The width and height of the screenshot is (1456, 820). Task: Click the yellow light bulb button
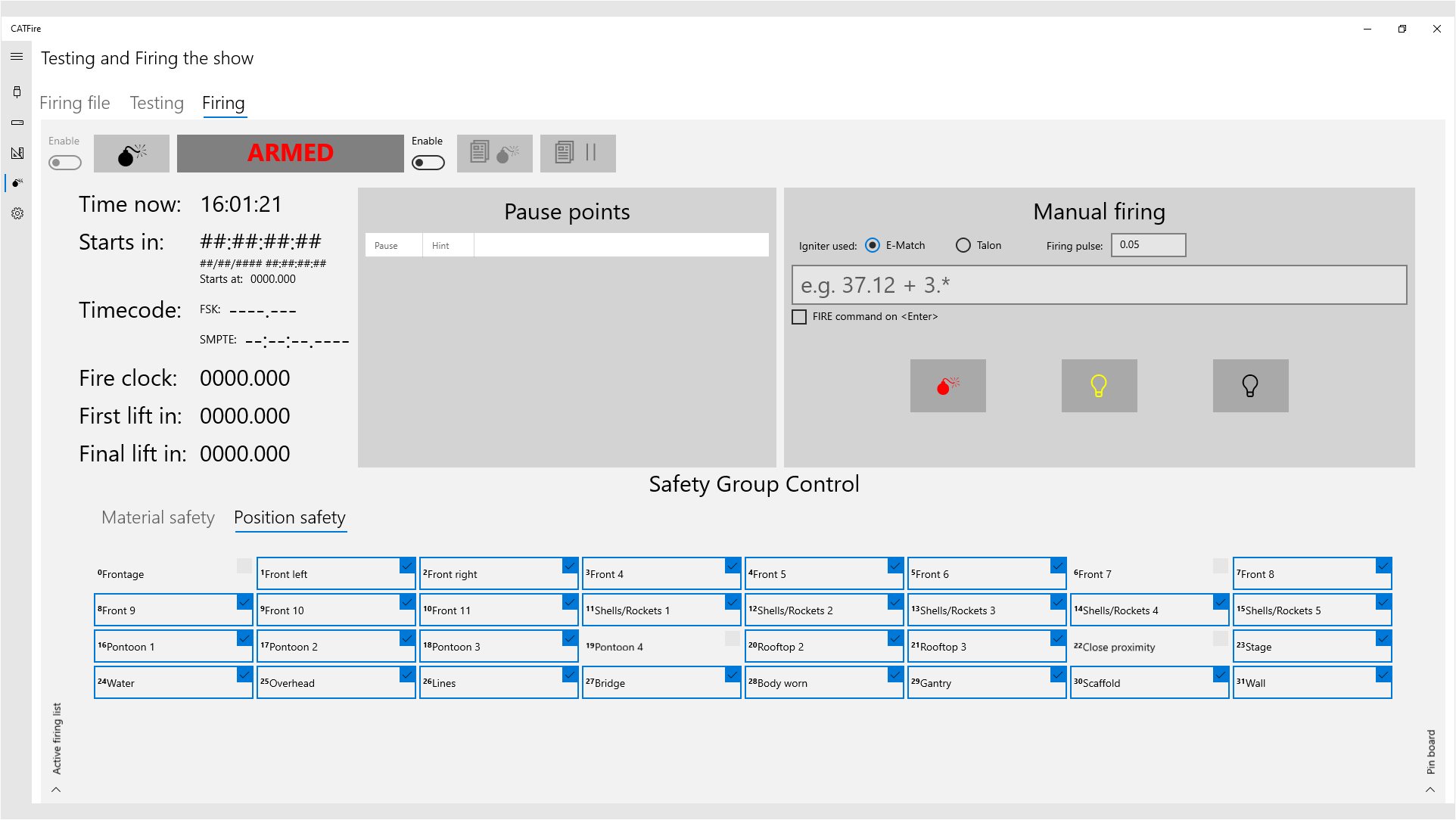click(1099, 386)
